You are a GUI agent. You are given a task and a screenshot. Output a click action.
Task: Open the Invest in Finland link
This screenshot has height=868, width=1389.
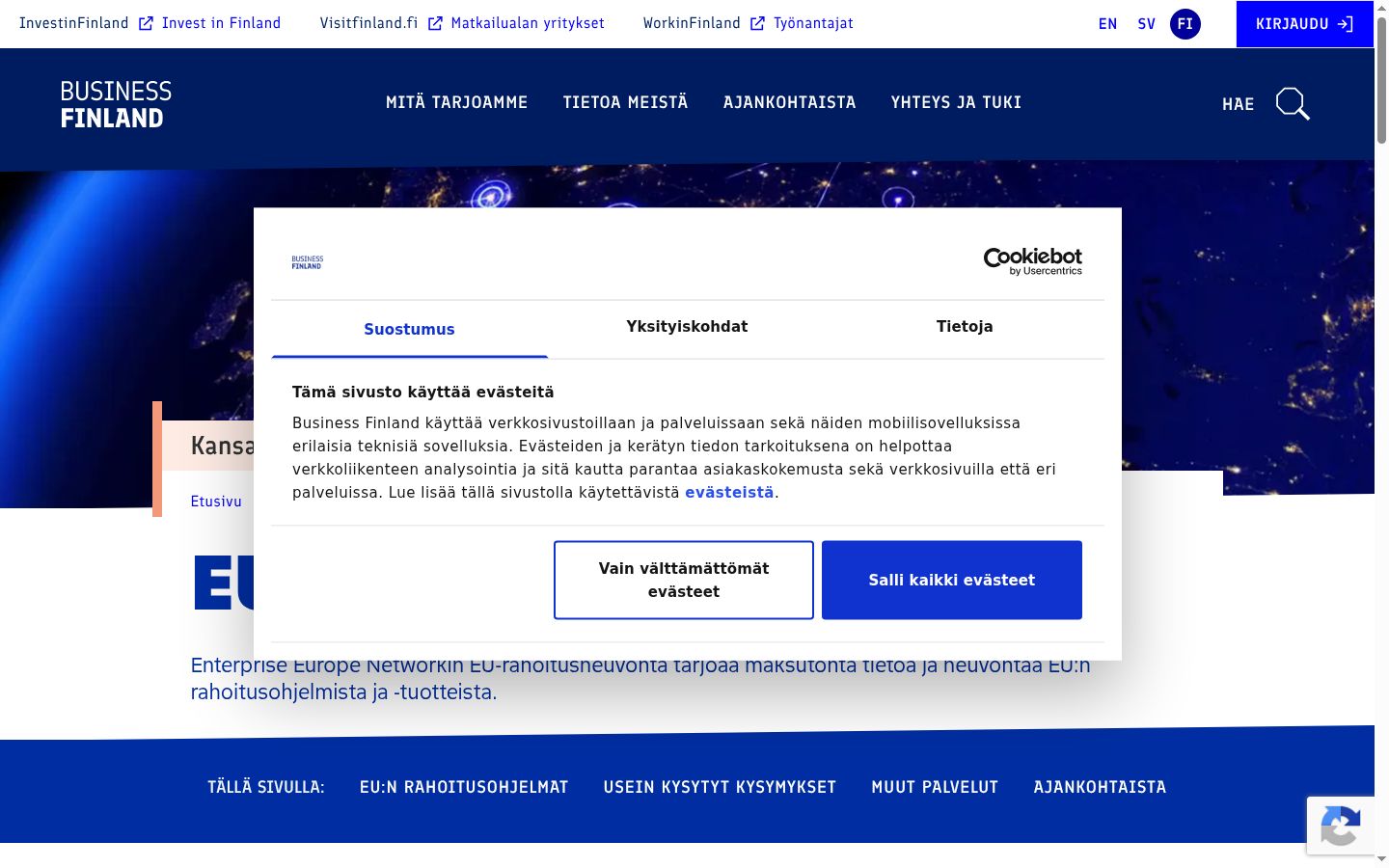[x=221, y=23]
